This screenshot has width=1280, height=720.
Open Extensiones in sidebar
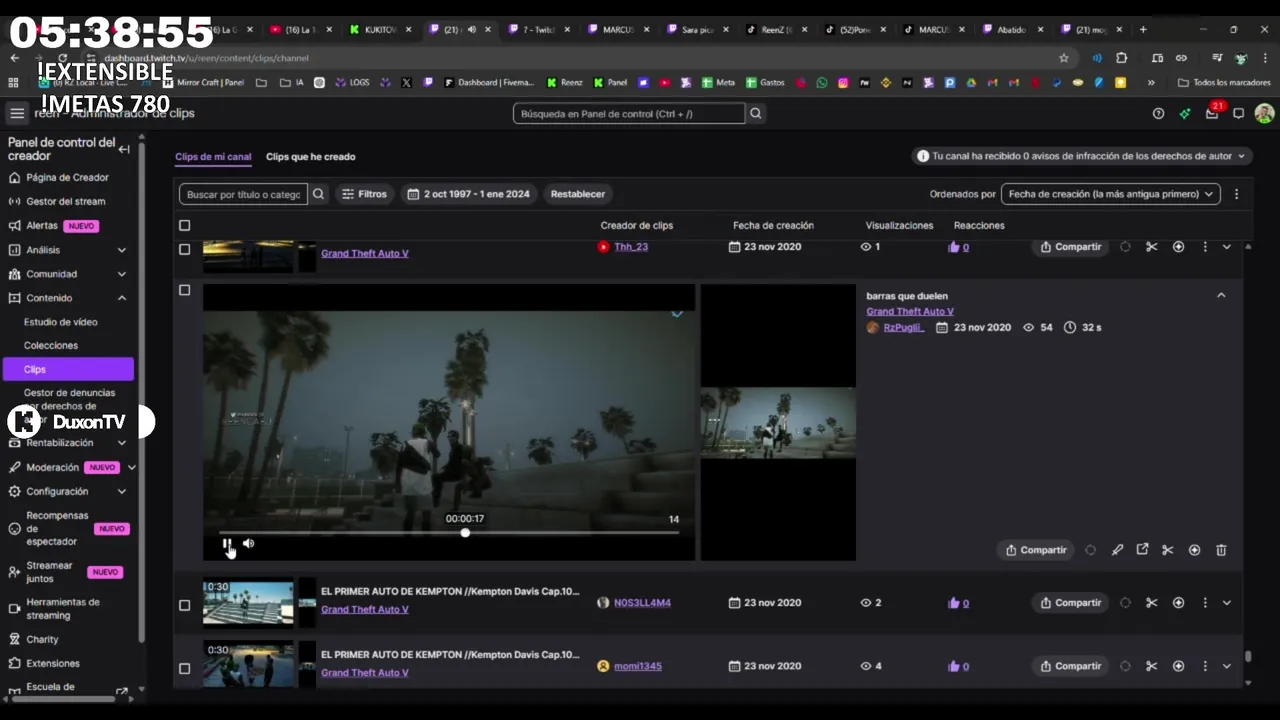(x=53, y=663)
